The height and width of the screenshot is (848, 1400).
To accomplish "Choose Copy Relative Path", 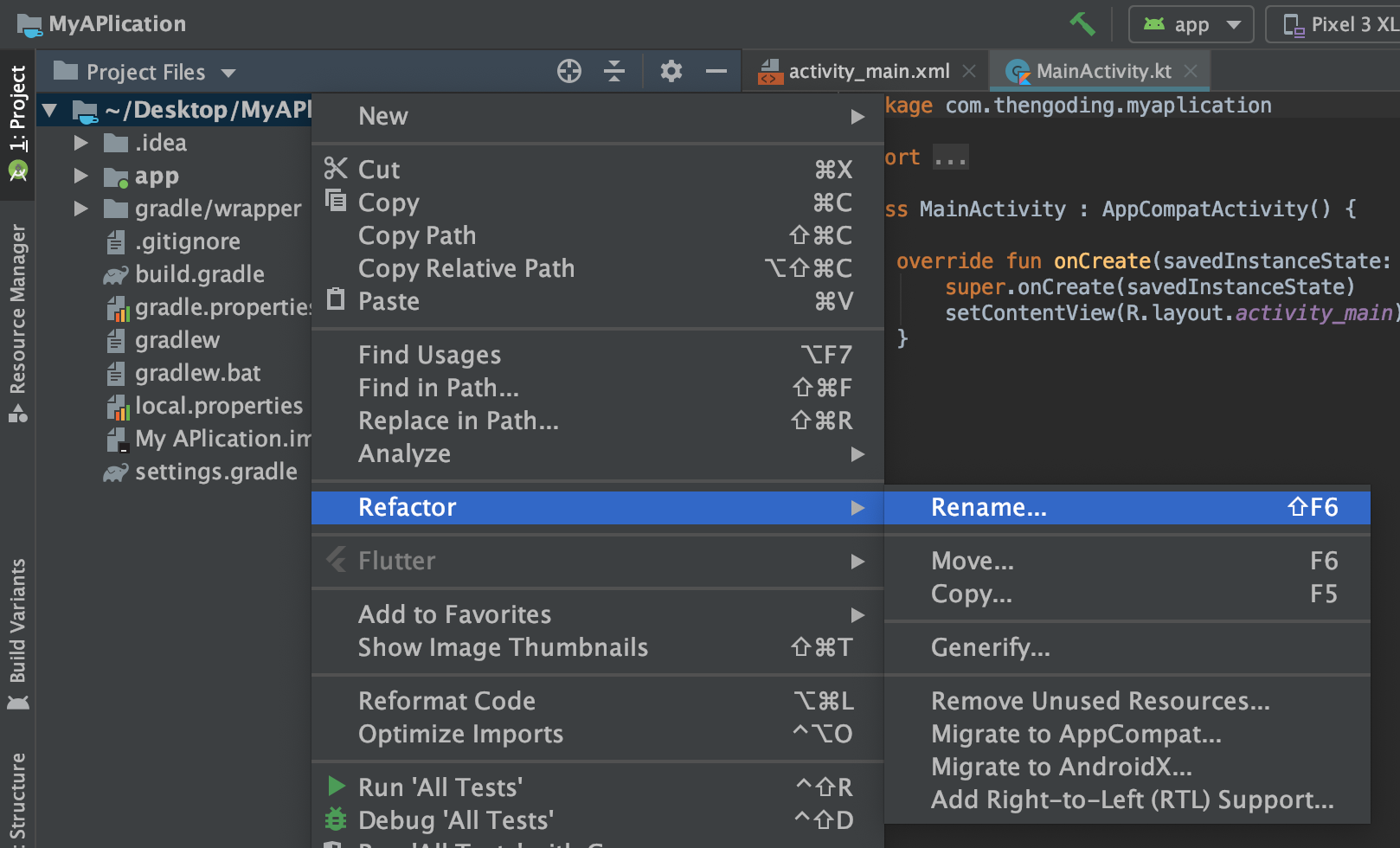I will point(597,268).
